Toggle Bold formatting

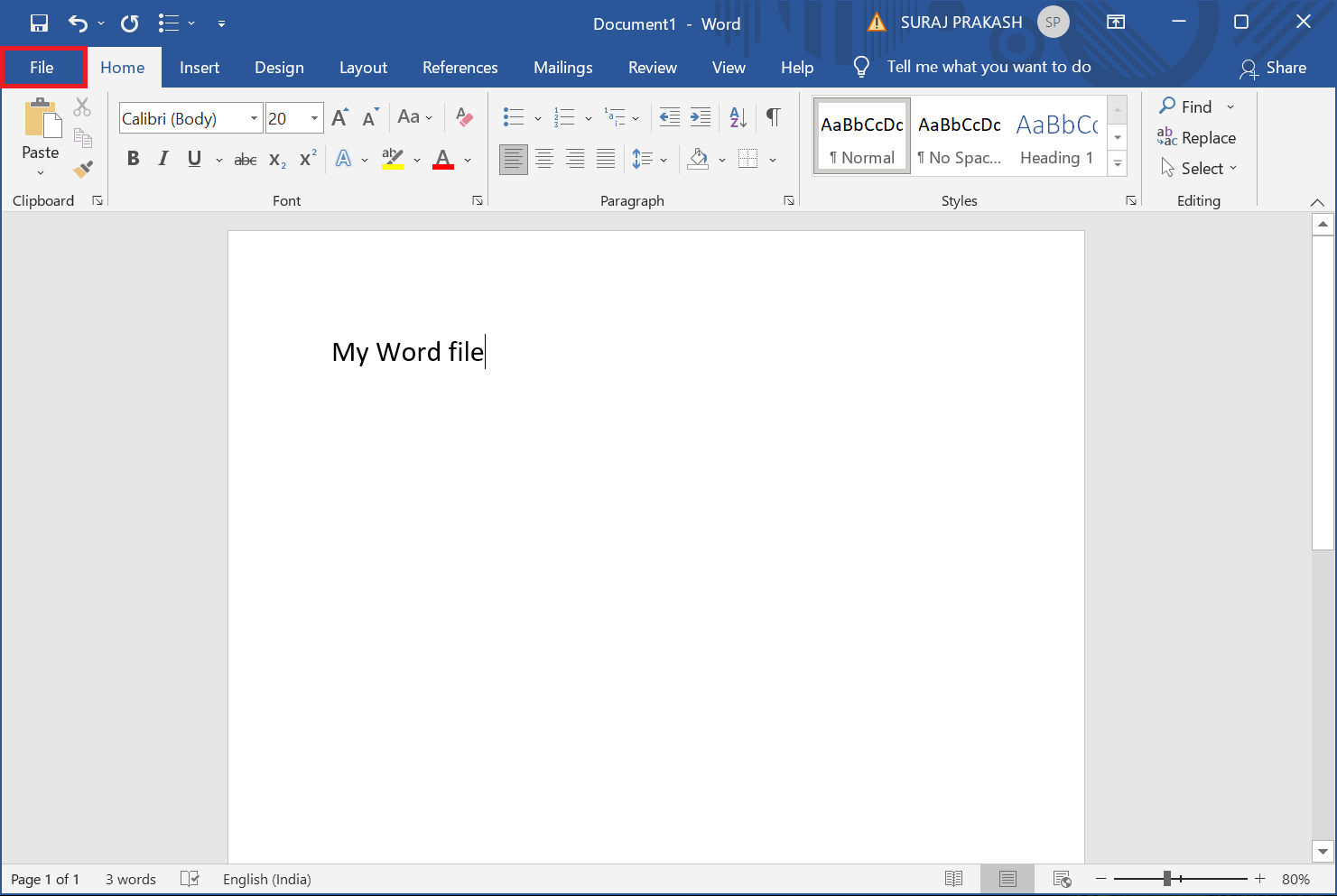(133, 159)
